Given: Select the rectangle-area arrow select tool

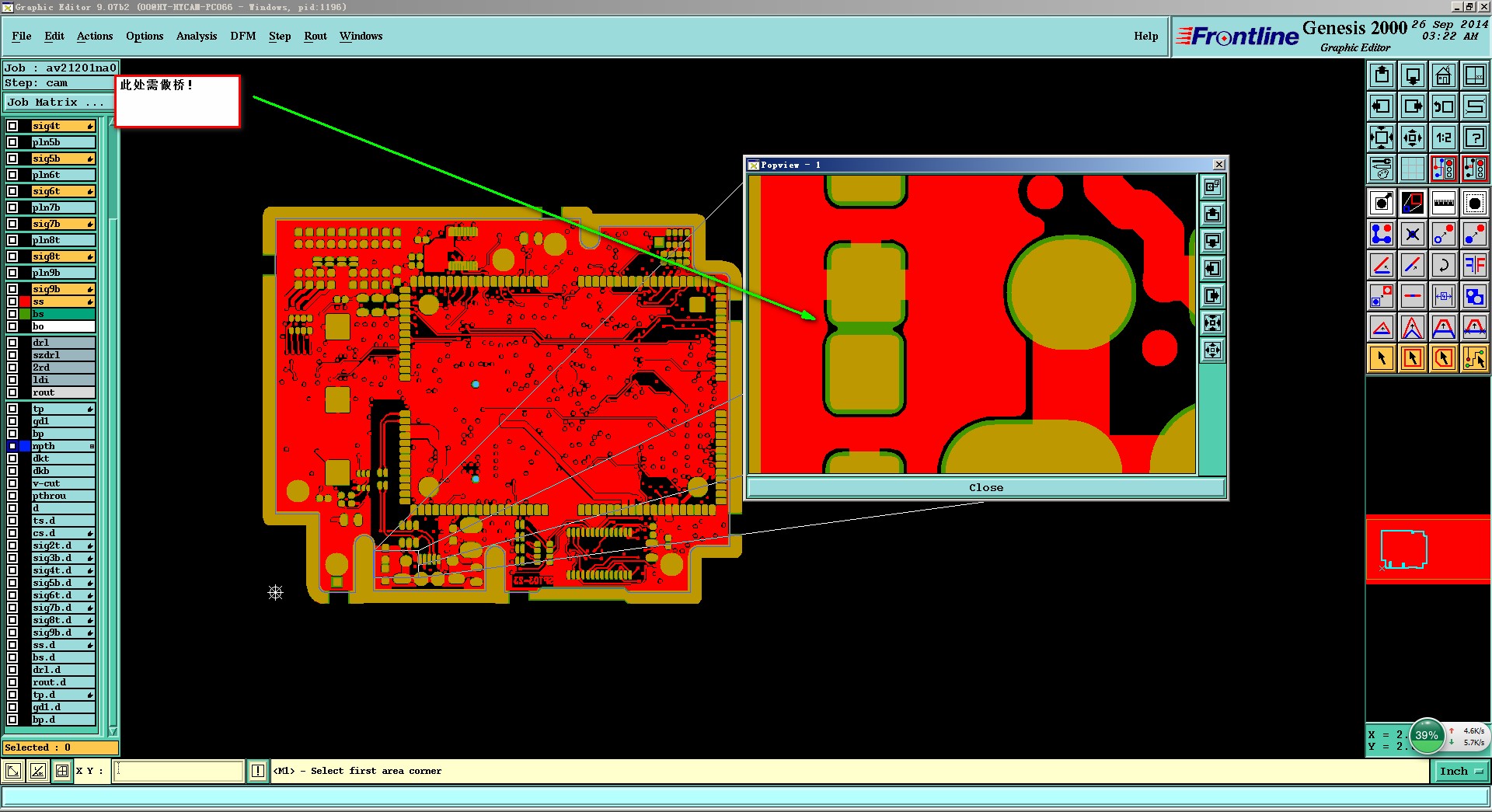Looking at the screenshot, I should [x=1413, y=358].
